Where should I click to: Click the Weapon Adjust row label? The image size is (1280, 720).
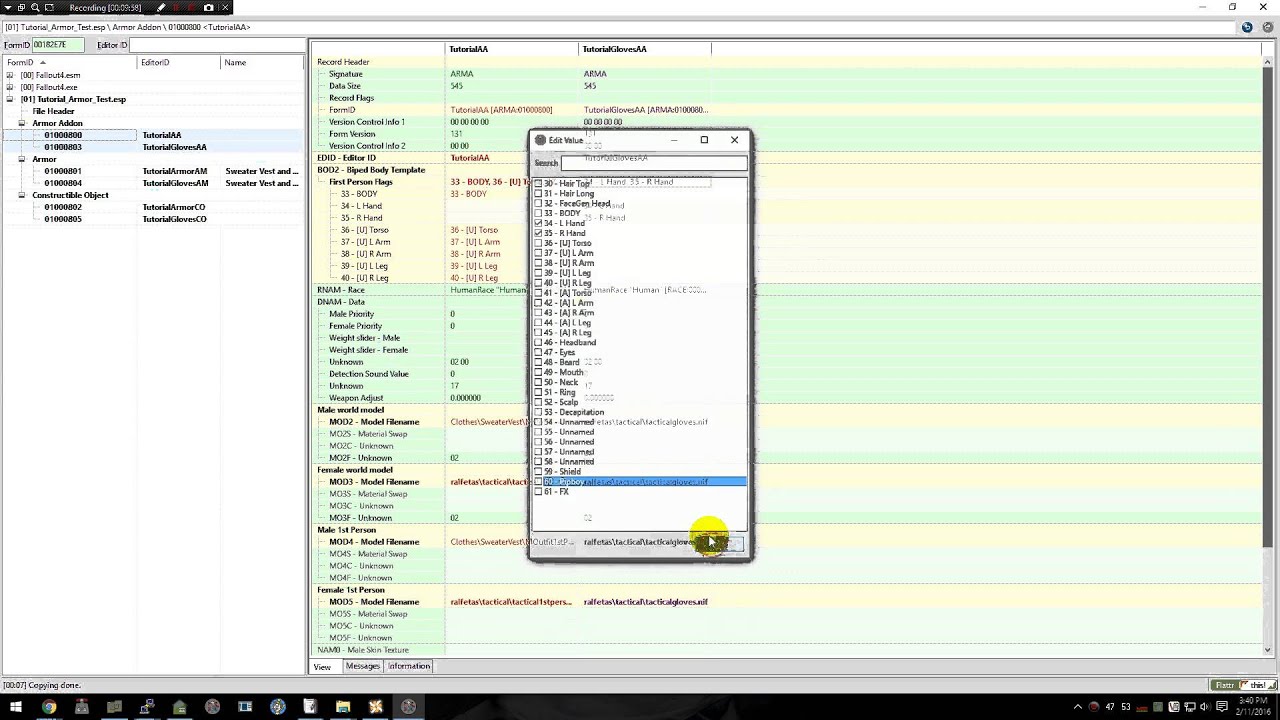tap(356, 398)
